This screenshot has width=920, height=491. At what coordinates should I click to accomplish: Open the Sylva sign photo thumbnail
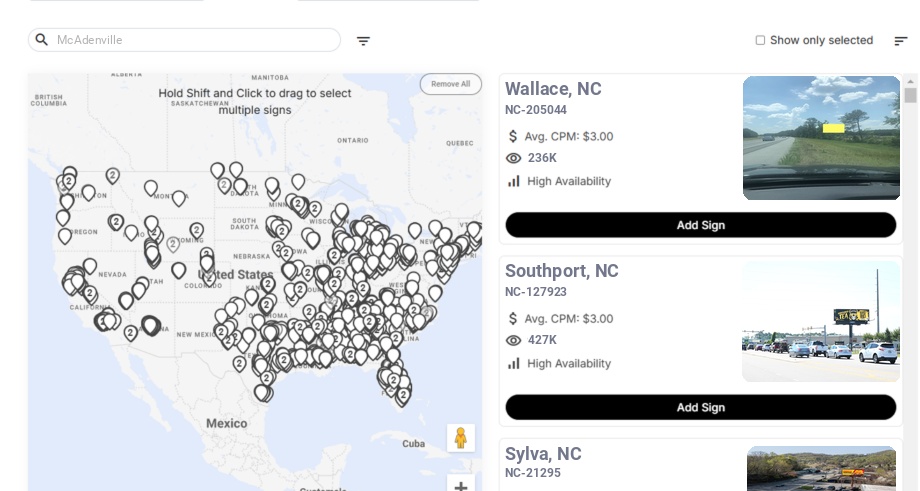click(821, 468)
